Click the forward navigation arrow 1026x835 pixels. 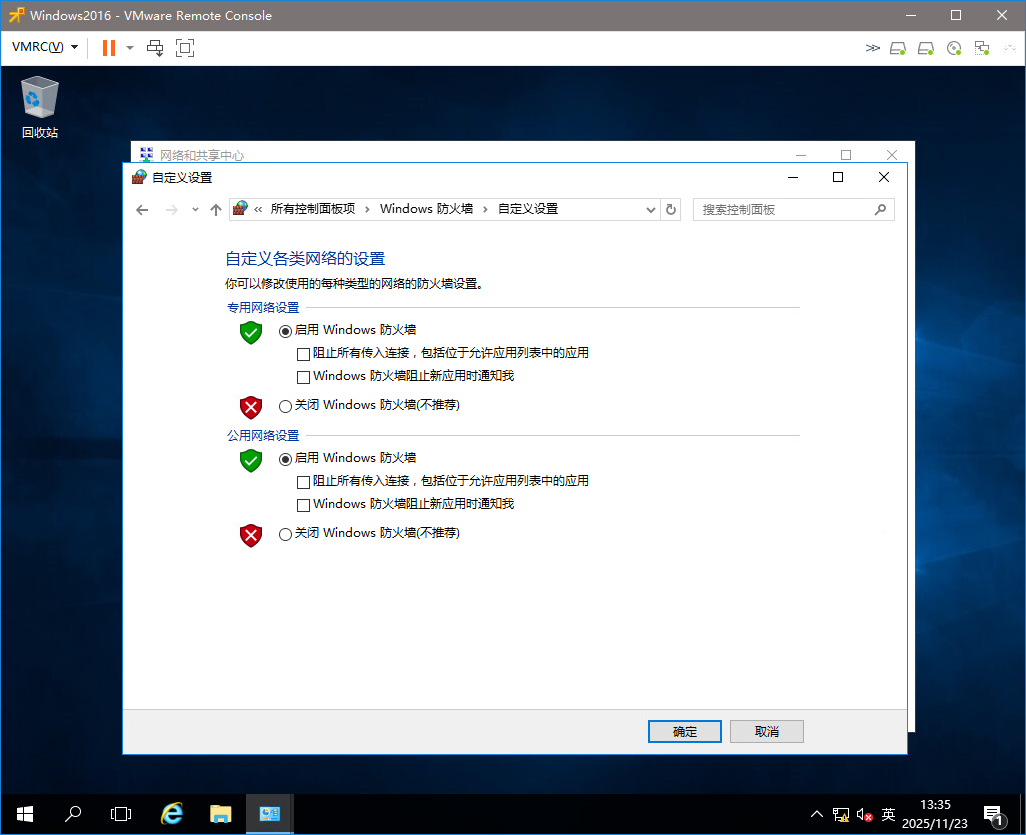point(171,210)
